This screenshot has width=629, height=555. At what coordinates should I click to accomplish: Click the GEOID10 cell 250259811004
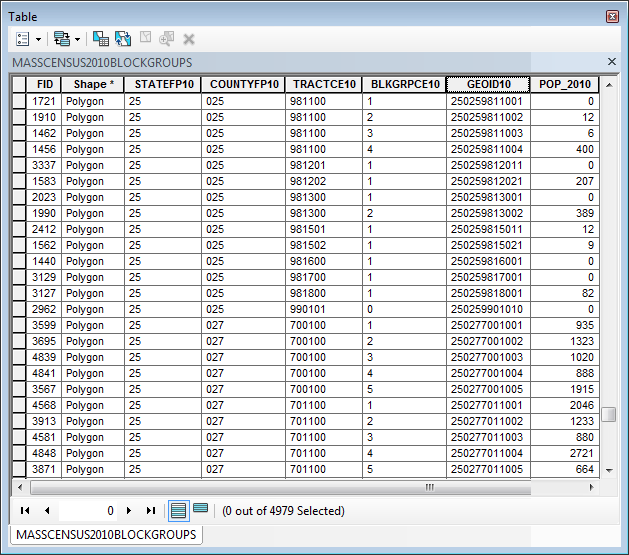coord(488,149)
